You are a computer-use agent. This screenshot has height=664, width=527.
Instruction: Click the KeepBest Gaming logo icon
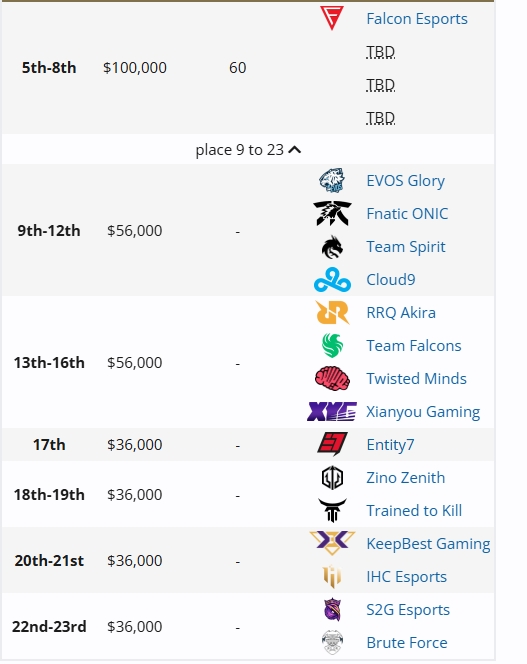pos(332,543)
